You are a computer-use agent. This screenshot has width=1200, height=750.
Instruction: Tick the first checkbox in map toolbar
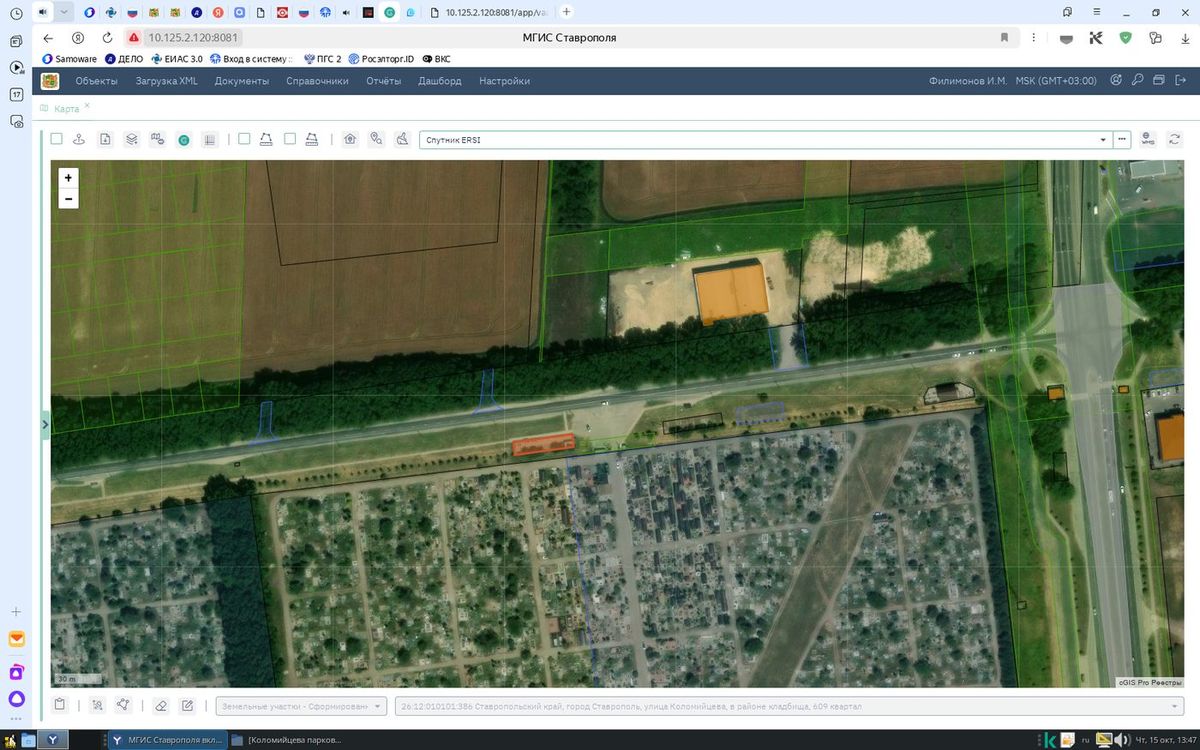point(57,140)
